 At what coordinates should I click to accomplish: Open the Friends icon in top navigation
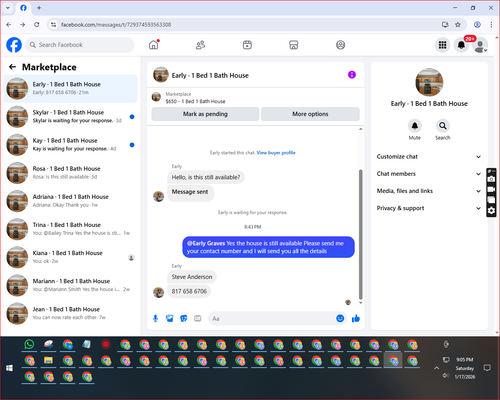200,45
